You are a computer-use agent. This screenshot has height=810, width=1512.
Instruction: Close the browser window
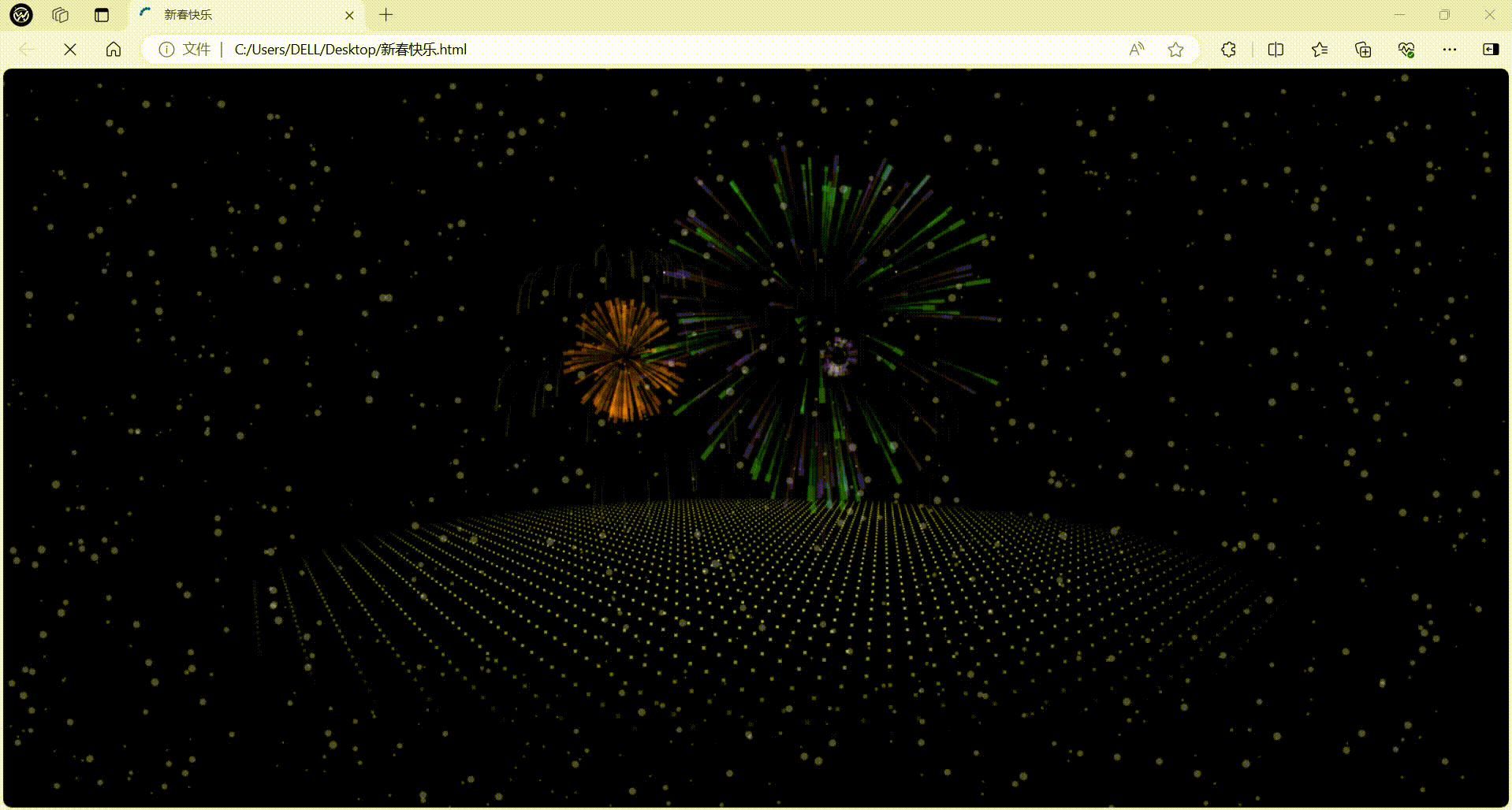click(x=1489, y=14)
